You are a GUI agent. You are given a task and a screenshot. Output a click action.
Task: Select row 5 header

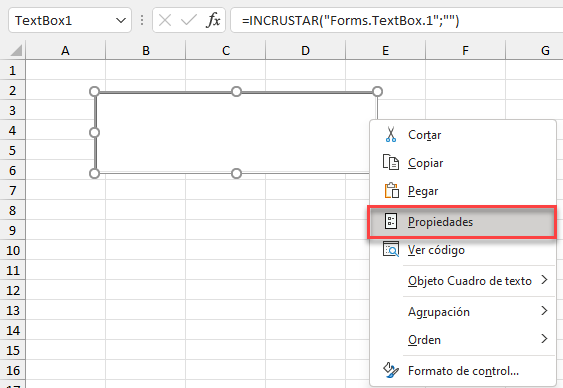point(13,150)
